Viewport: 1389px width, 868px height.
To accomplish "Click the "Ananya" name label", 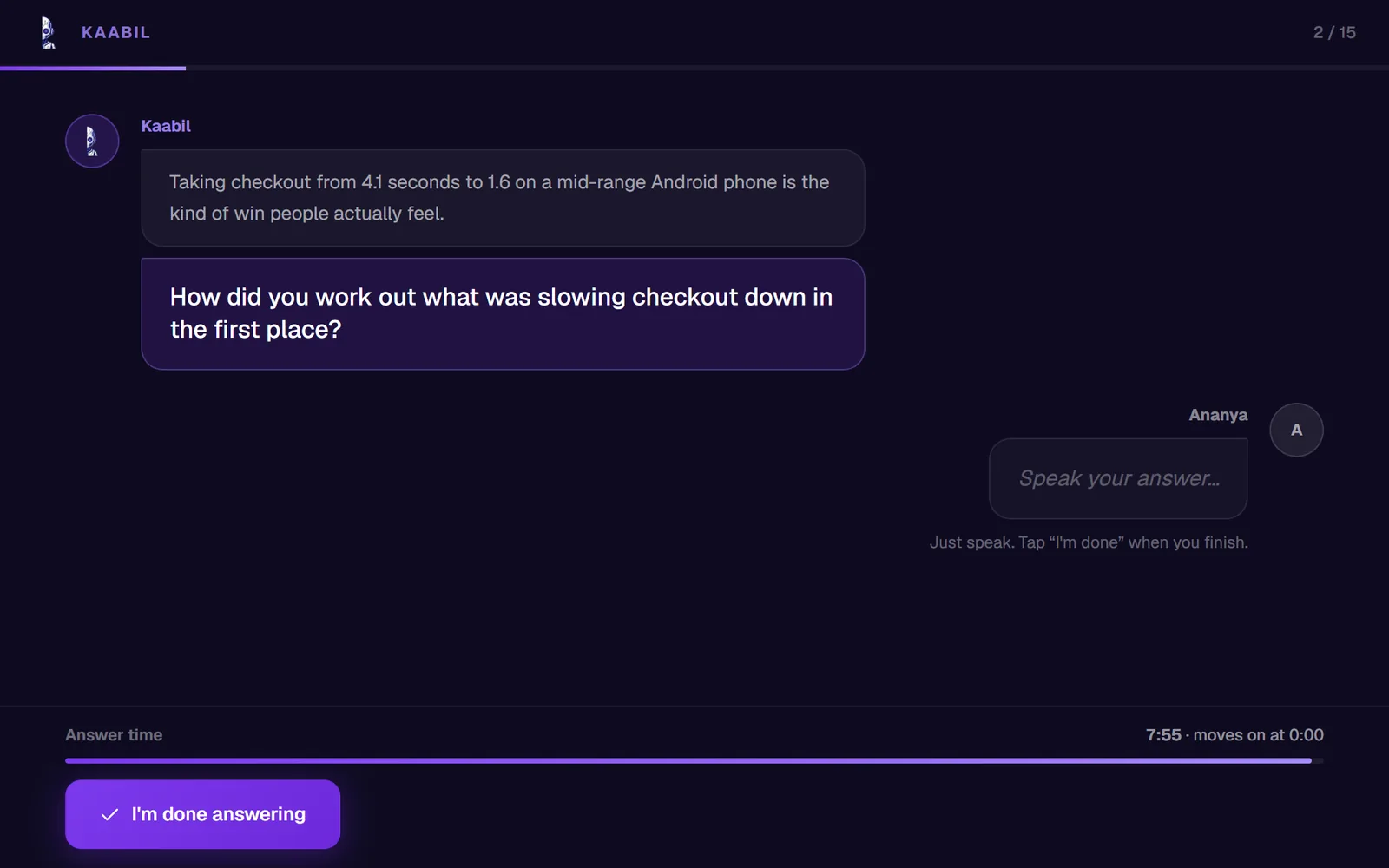I will click(x=1218, y=415).
